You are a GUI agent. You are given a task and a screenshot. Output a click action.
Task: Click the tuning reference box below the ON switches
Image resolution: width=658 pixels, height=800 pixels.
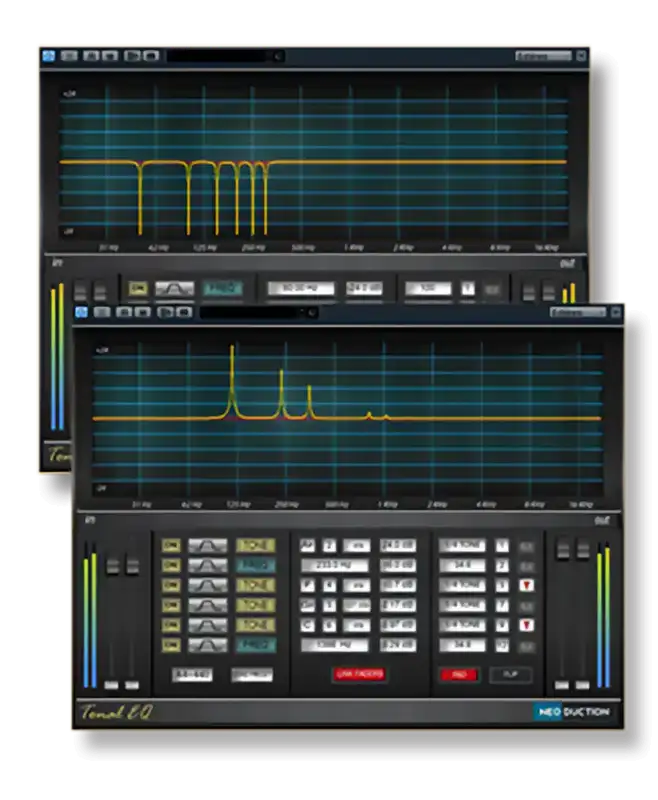[x=192, y=675]
